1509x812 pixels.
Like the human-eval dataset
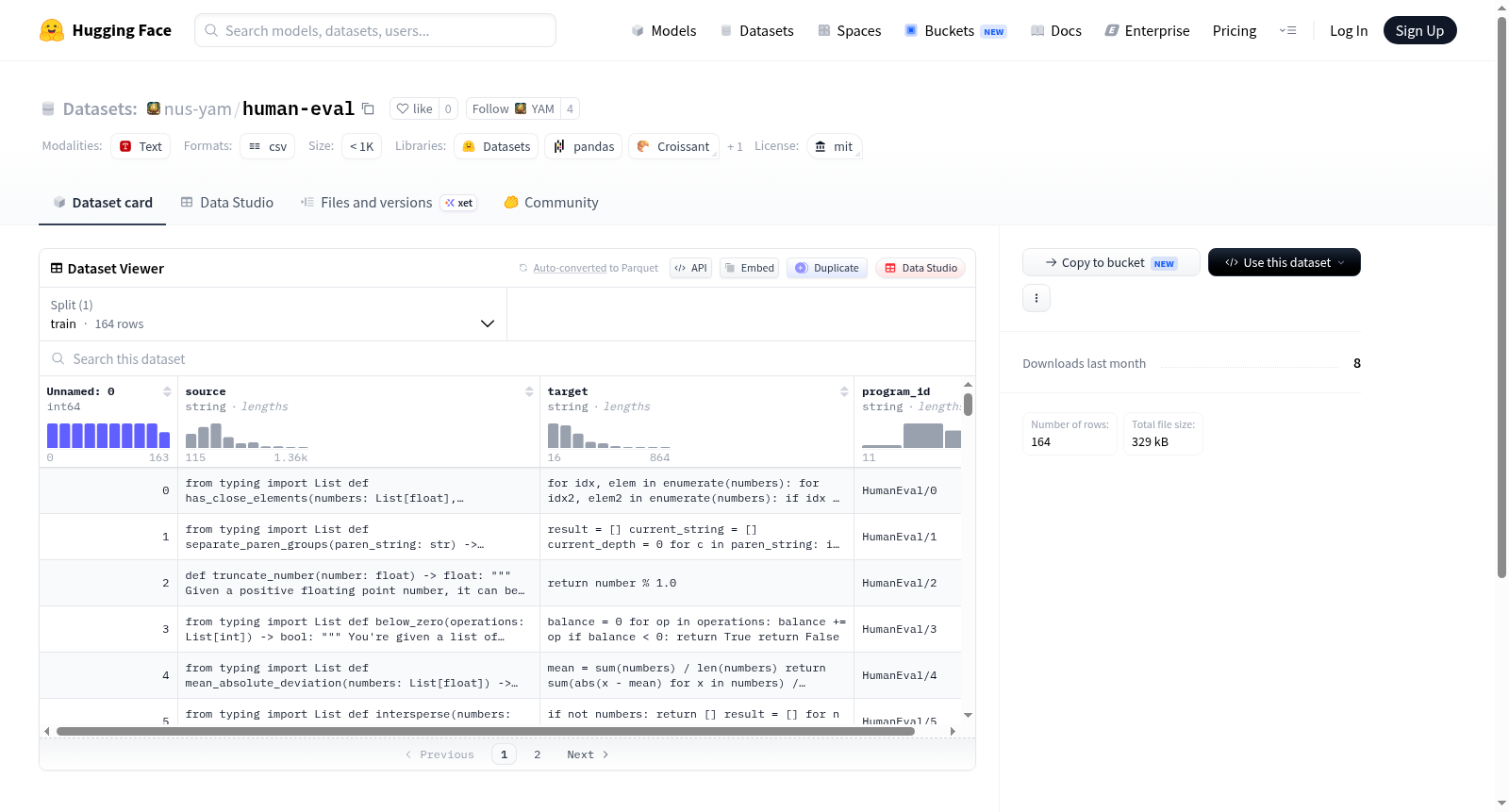click(415, 108)
